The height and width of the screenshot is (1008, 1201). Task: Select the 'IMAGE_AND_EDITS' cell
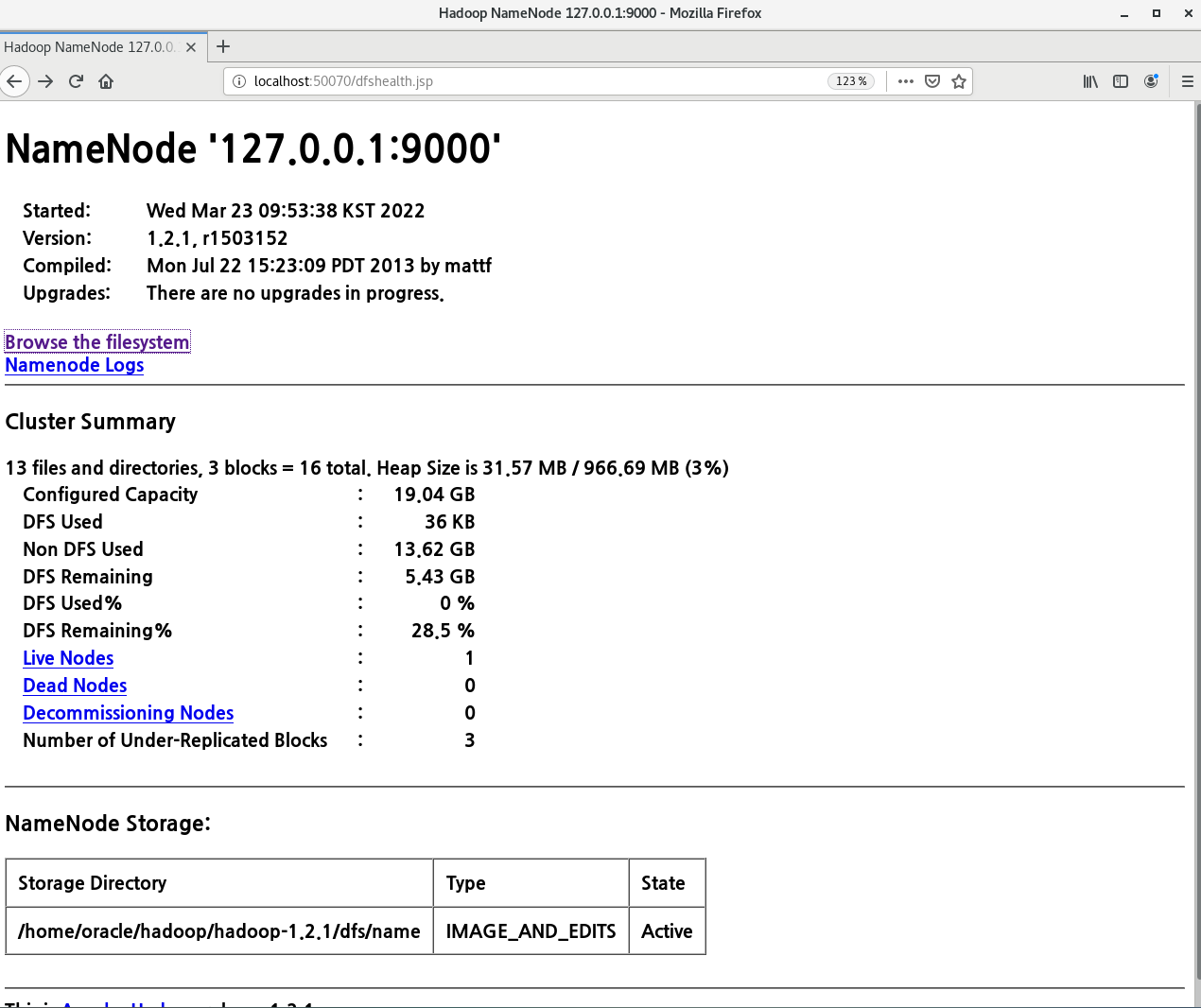click(x=531, y=931)
